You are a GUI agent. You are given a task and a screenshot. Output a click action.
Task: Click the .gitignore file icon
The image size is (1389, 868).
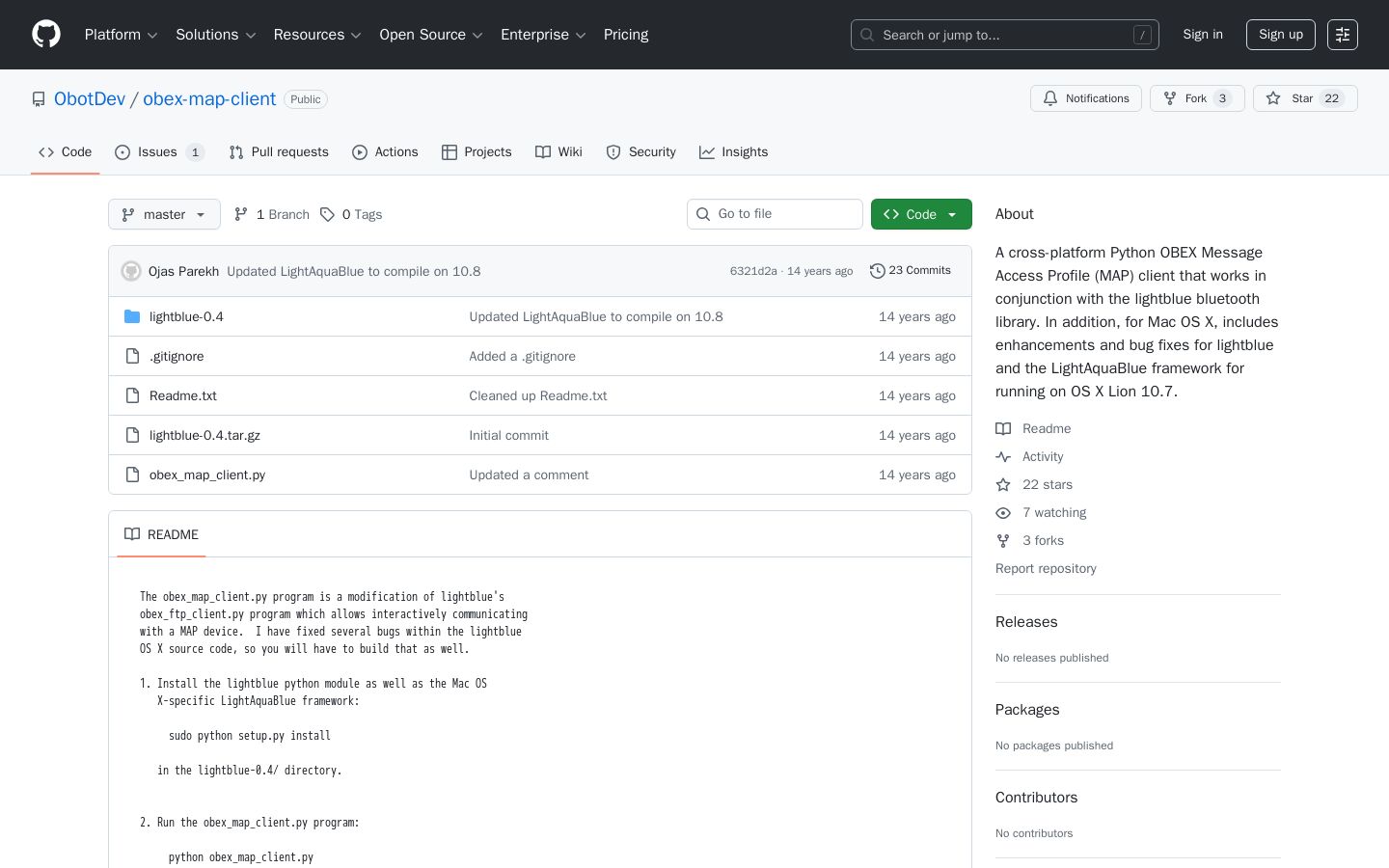click(x=132, y=356)
